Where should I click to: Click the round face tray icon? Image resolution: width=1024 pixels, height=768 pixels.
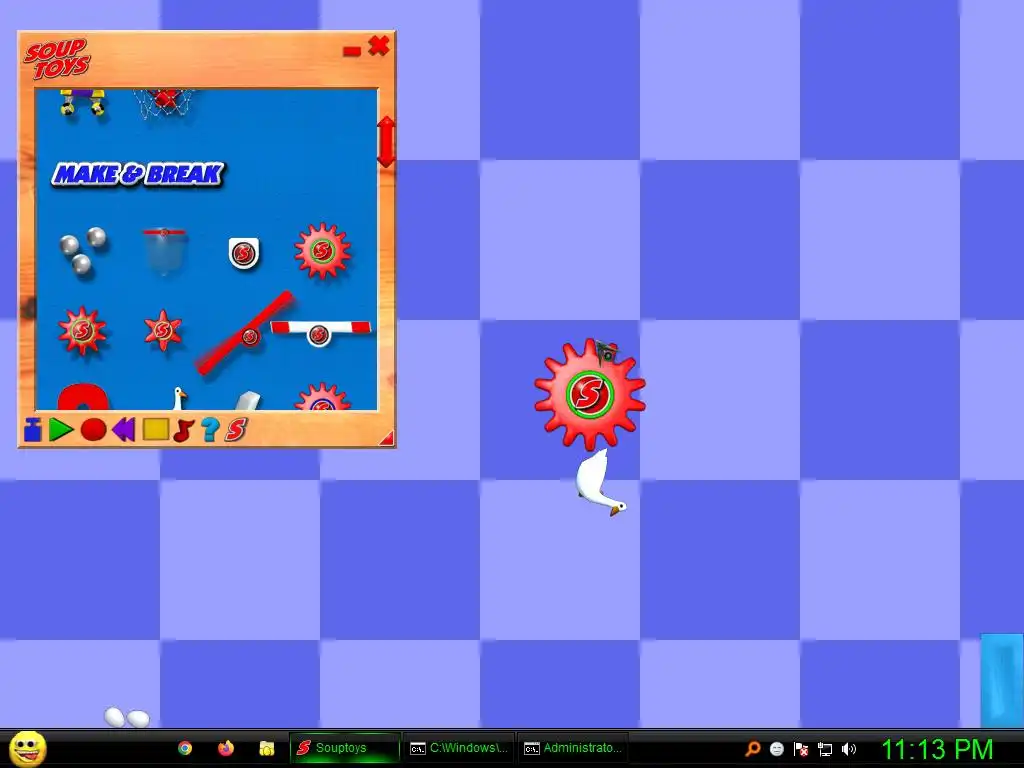tap(776, 748)
